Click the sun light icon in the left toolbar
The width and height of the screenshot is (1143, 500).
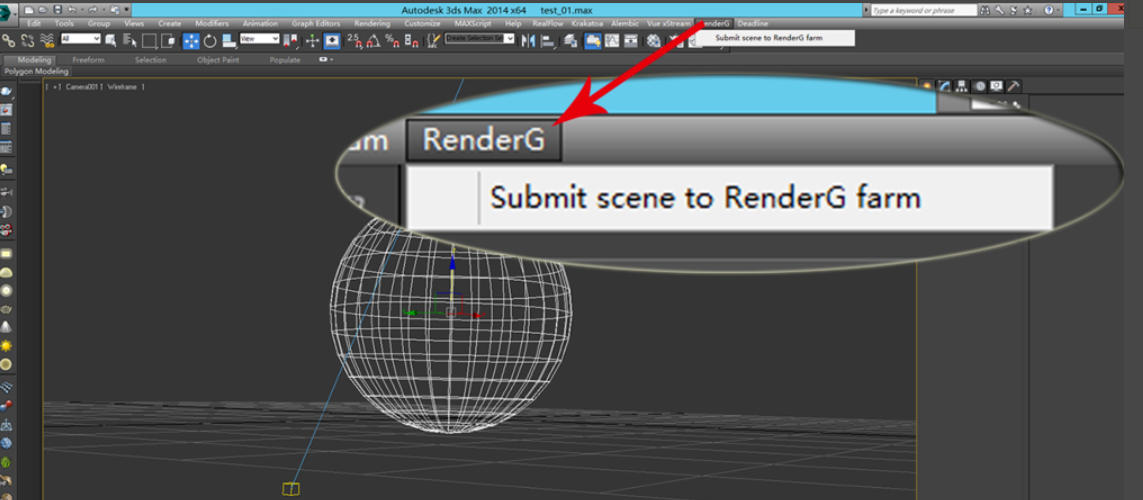7,345
